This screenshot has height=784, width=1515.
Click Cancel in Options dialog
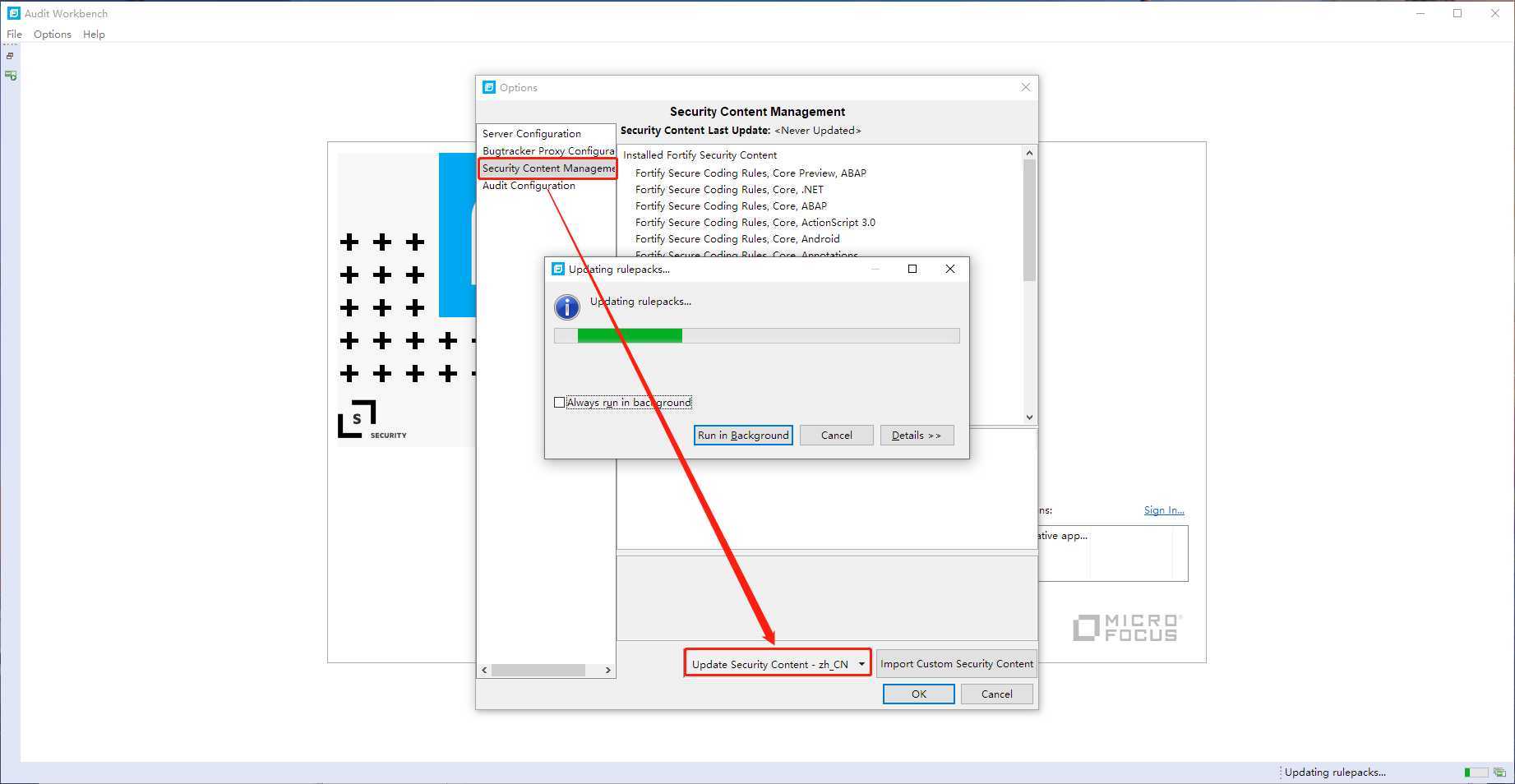pos(996,694)
